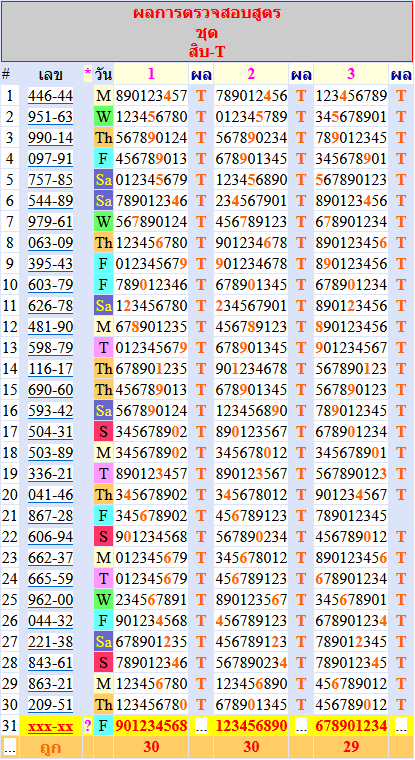Click the ellipsis in the bottom-left footer cell

(x=9, y=747)
